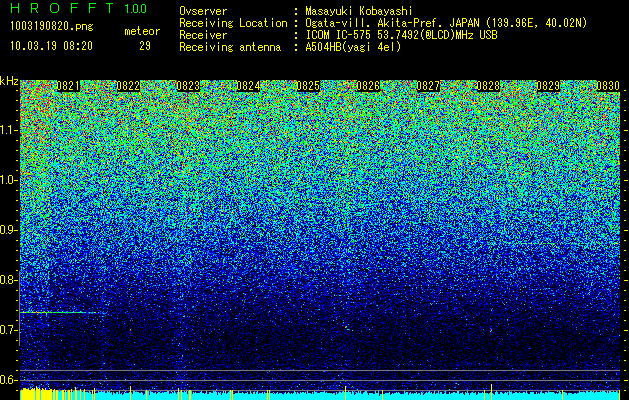Click the 0825 time marker
The image size is (629, 400).
coord(308,86)
